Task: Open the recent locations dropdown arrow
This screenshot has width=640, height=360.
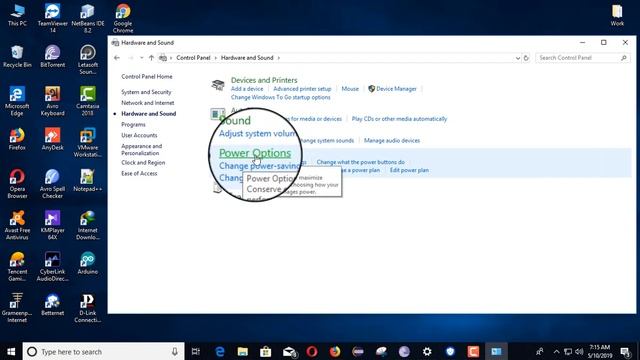Action: click(x=141, y=58)
